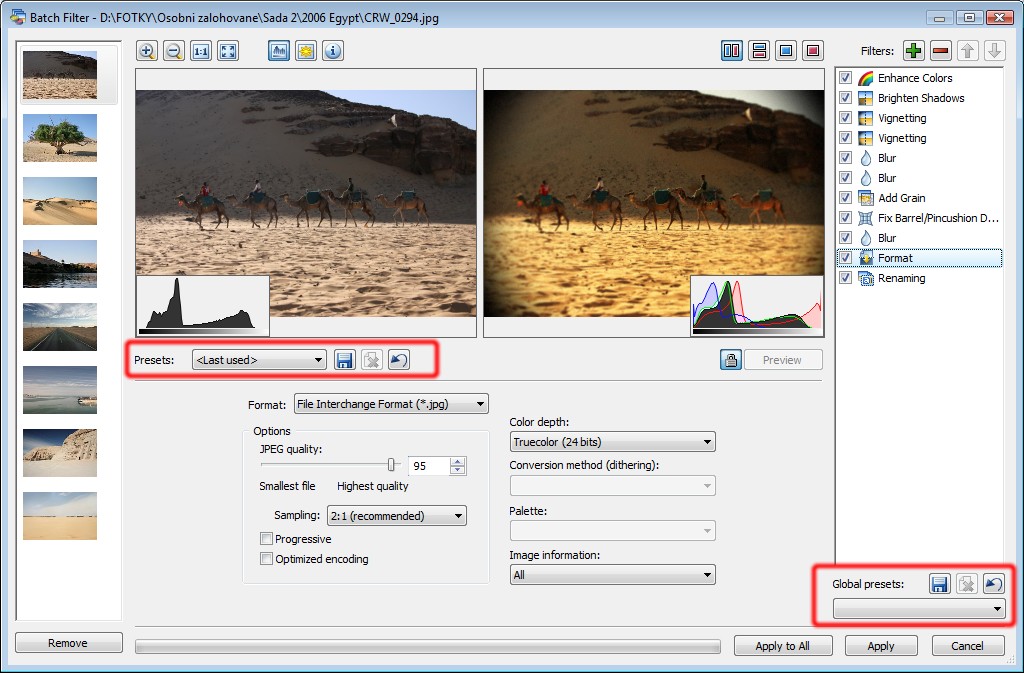This screenshot has width=1024, height=673.
Task: Click Apply to All
Action: coord(782,646)
